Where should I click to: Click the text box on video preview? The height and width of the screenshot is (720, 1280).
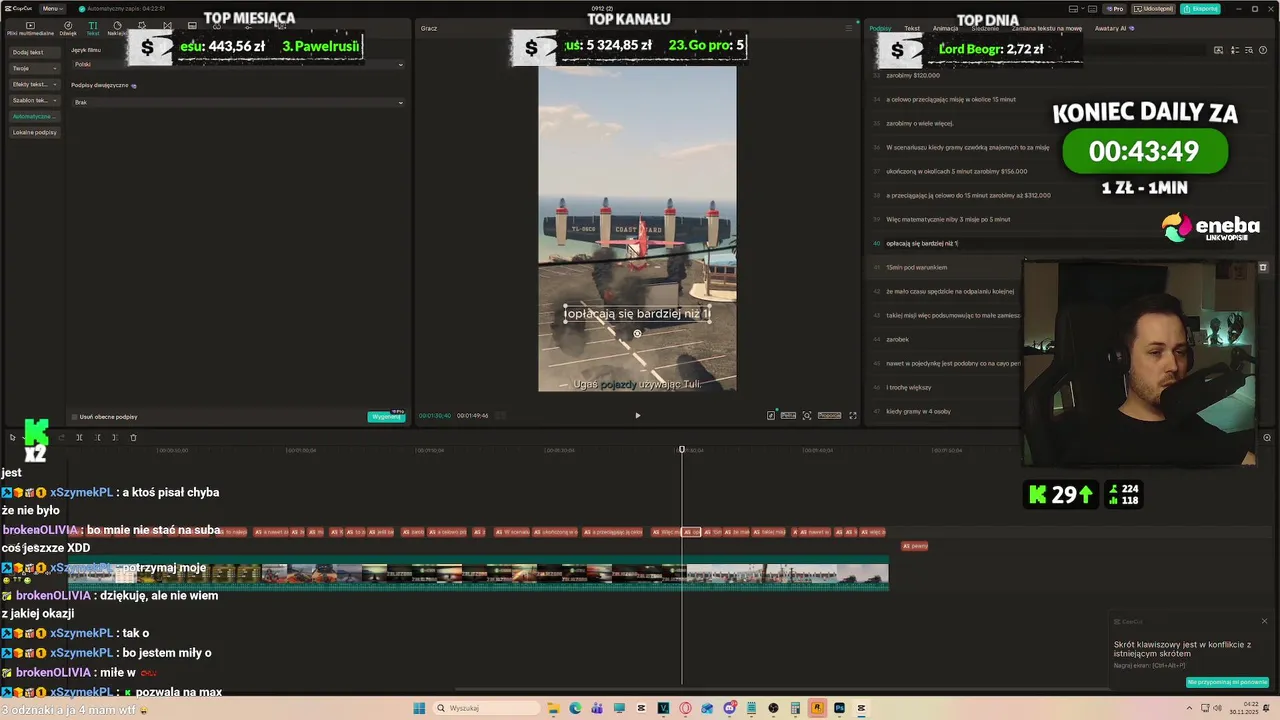pos(637,314)
